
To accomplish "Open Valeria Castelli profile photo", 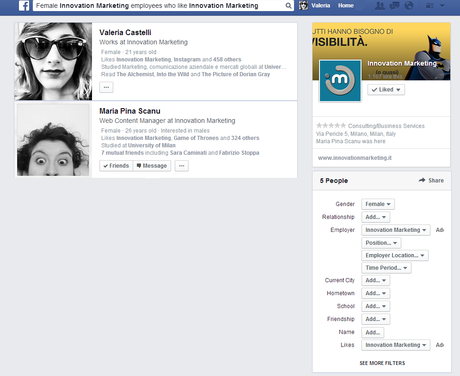I will point(53,61).
